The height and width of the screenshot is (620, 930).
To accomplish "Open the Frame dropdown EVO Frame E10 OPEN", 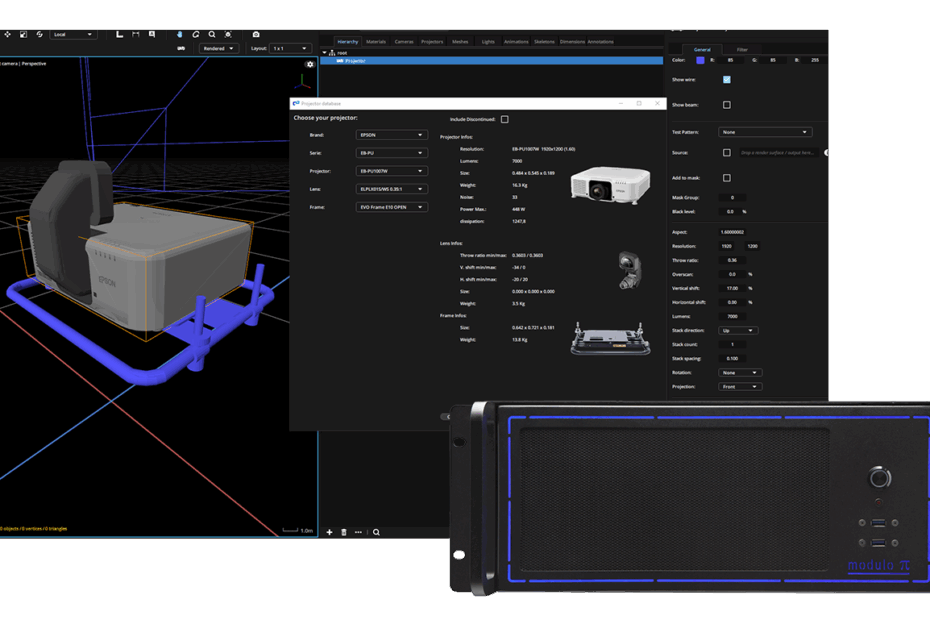I will [x=391, y=207].
